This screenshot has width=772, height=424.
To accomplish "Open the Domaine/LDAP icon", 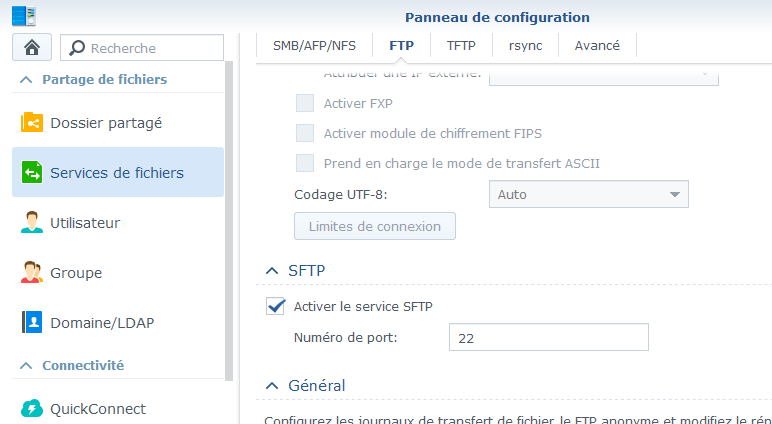I will pos(32,323).
